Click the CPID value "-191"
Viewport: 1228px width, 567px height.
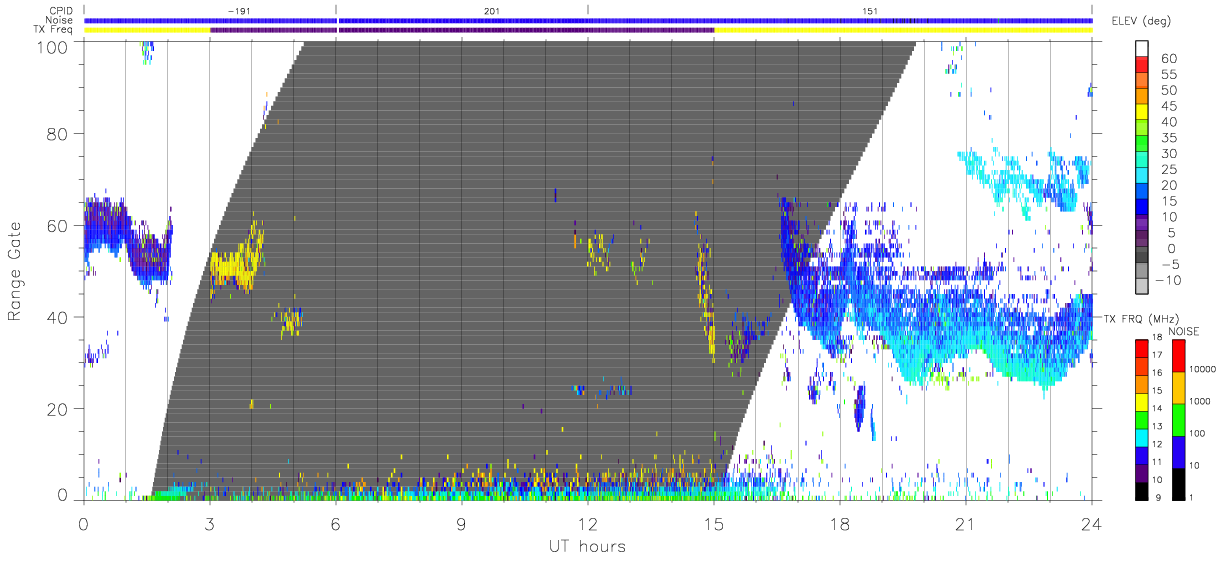(x=238, y=9)
